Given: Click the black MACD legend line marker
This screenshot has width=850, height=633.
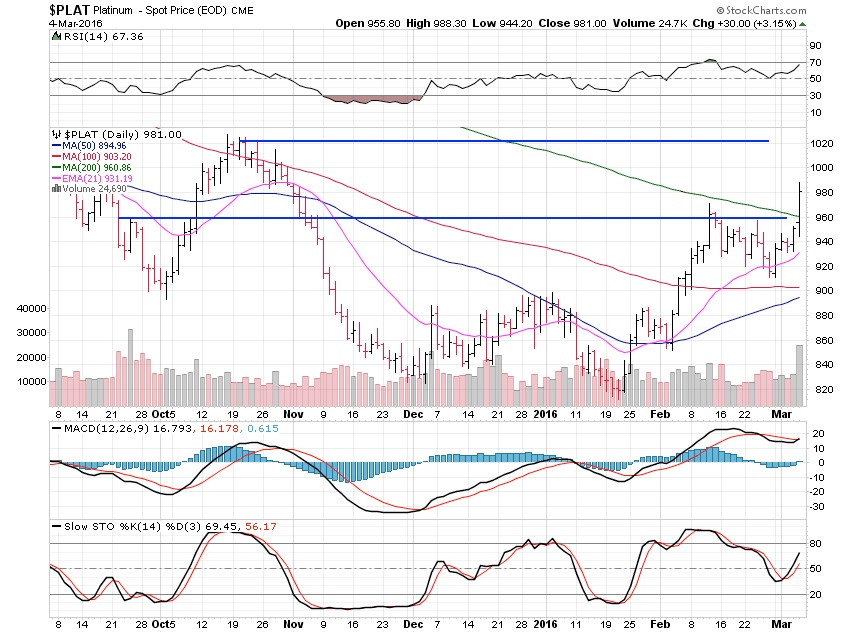Looking at the screenshot, I should tap(56, 428).
